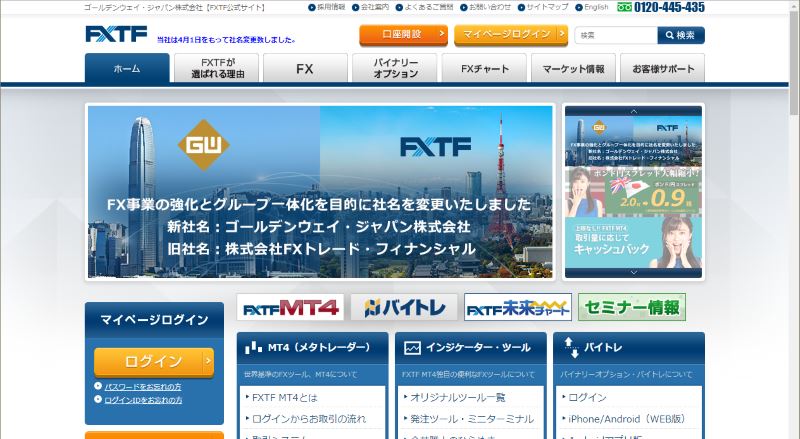The image size is (800, 439).
Task: Click the GW gold diamond logo
Action: tap(204, 145)
